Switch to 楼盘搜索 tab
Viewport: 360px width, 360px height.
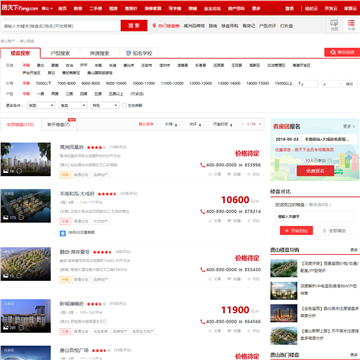click(x=20, y=53)
